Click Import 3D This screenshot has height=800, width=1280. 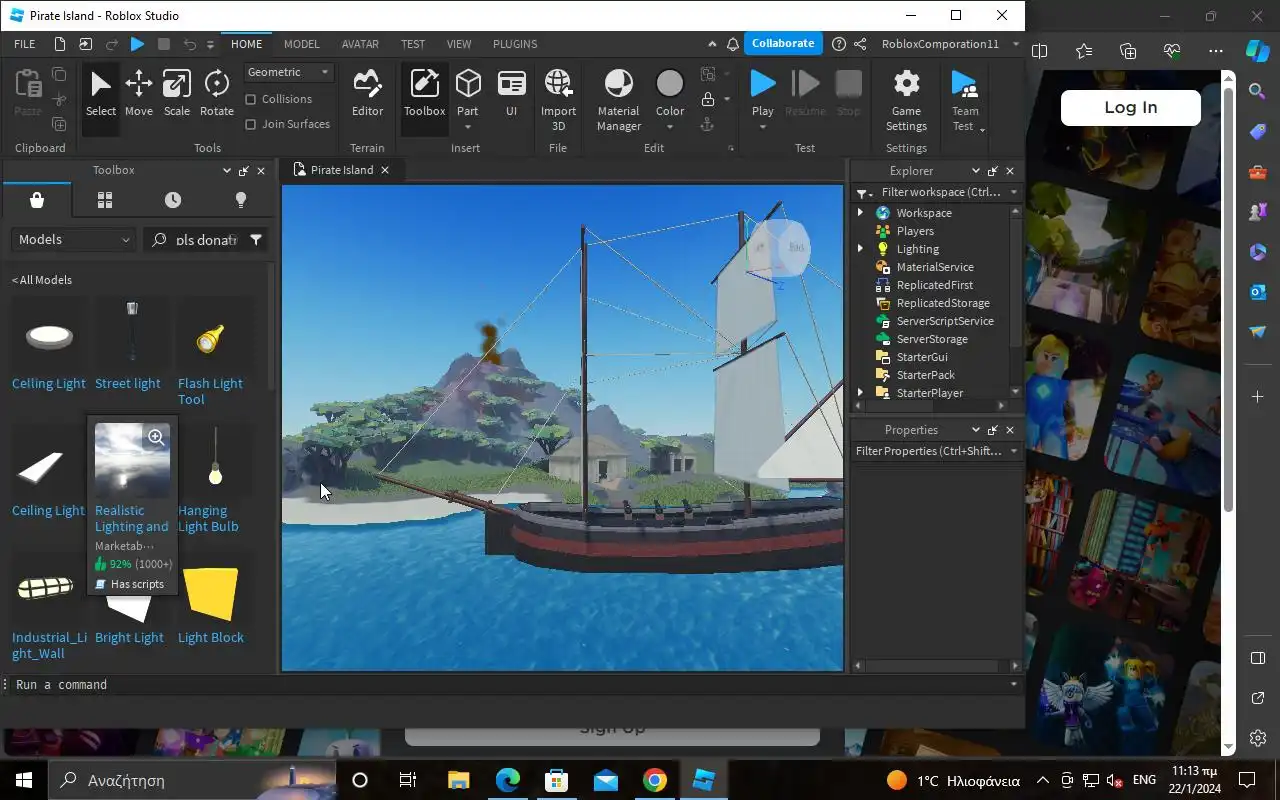click(558, 100)
